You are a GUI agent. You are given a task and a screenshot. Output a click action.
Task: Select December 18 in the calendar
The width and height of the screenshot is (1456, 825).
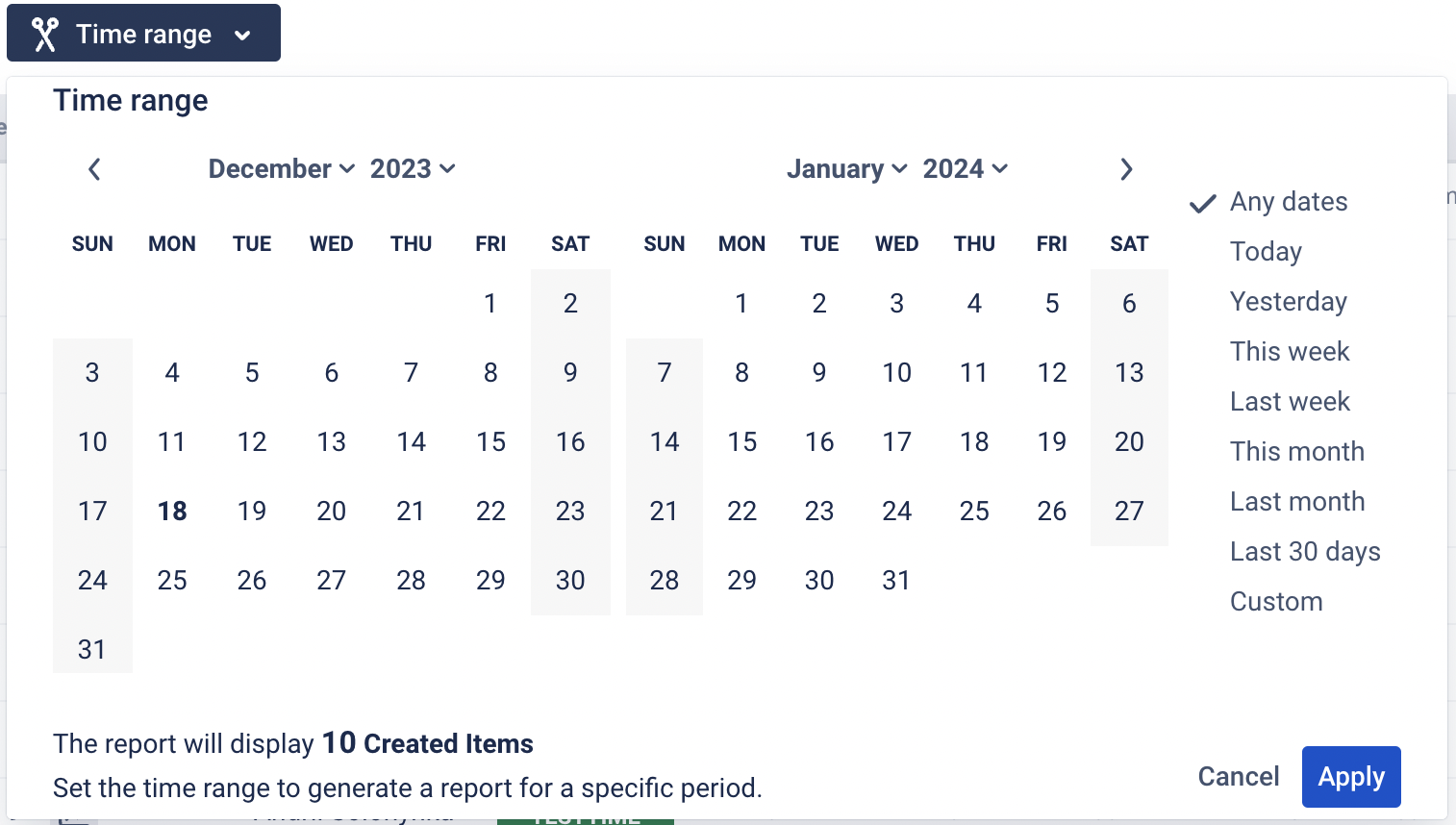point(172,512)
